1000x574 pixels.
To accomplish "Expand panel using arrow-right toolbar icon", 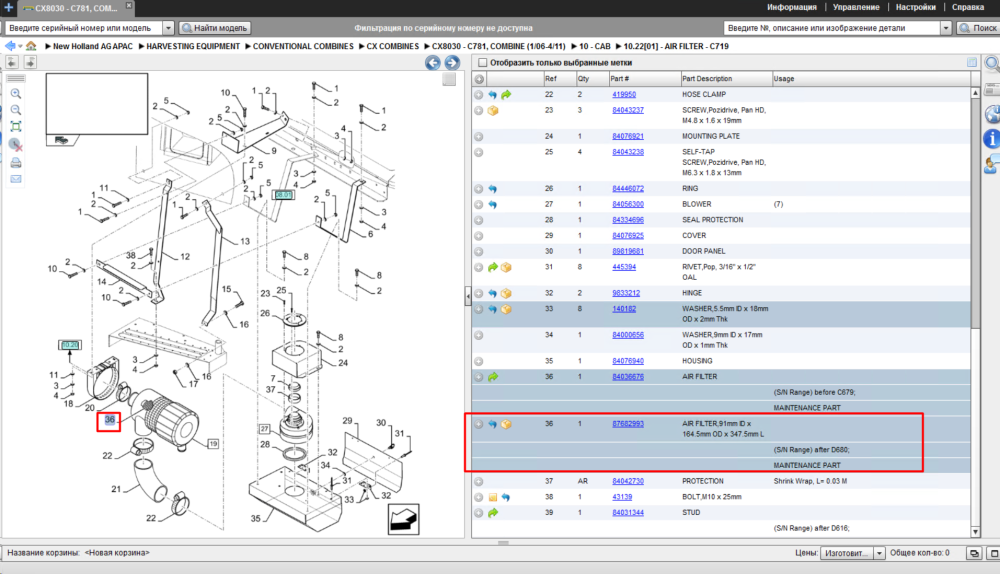I will click(x=30, y=62).
